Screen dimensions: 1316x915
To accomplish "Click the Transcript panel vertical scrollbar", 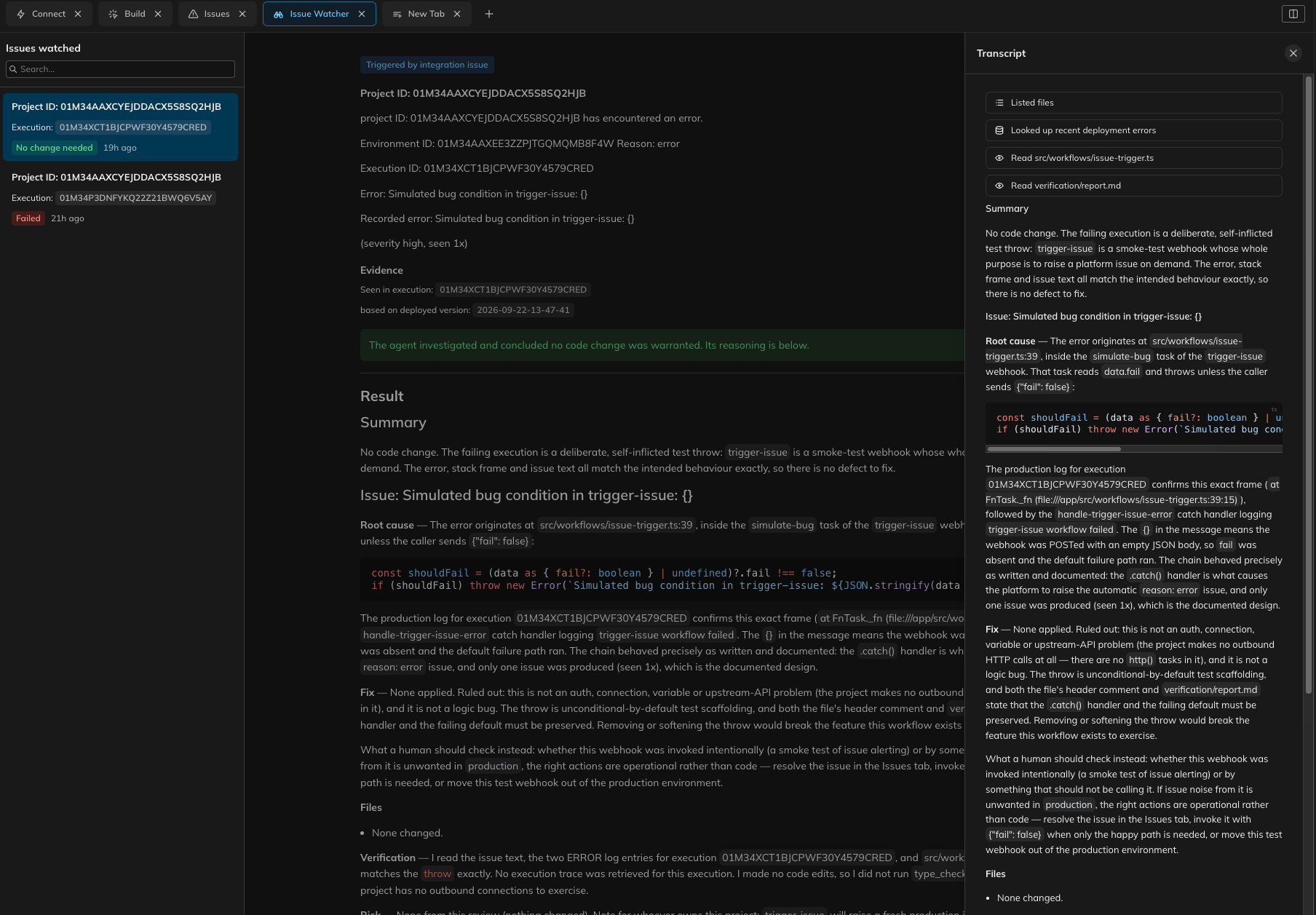I will pos(1309,384).
